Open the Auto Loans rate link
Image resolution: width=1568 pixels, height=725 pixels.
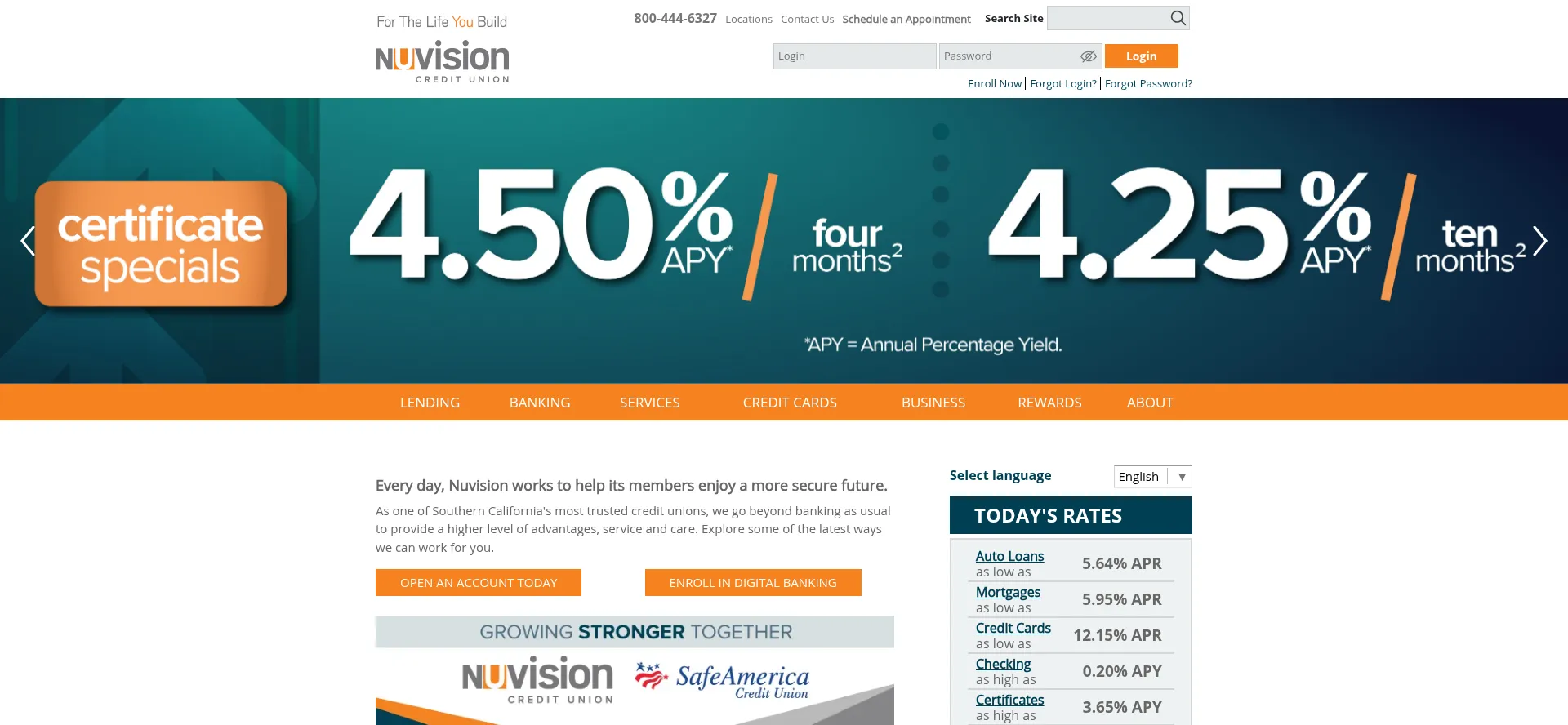1009,556
